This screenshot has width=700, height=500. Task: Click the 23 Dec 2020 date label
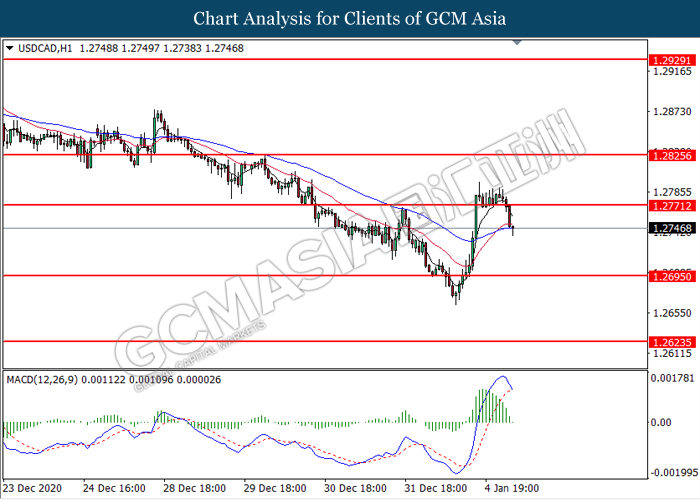33,490
